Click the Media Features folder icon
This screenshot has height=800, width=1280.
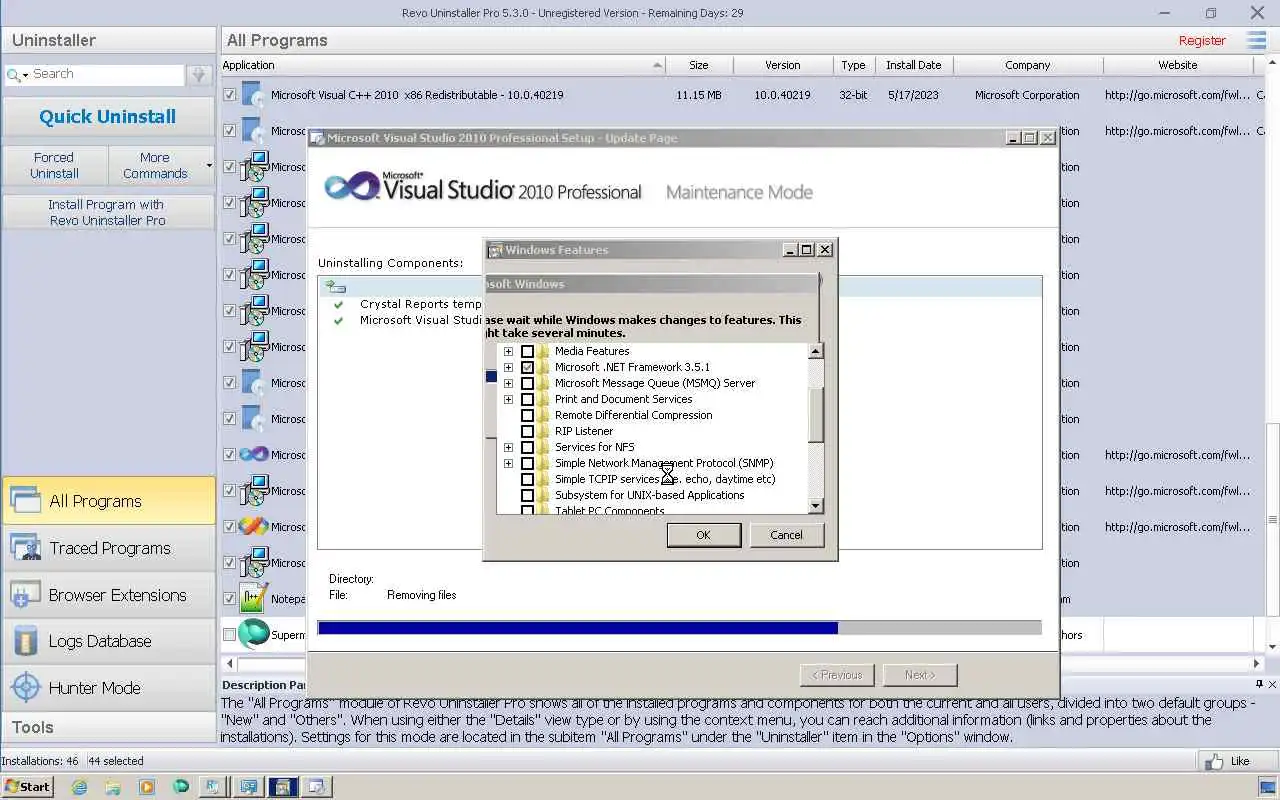(543, 351)
